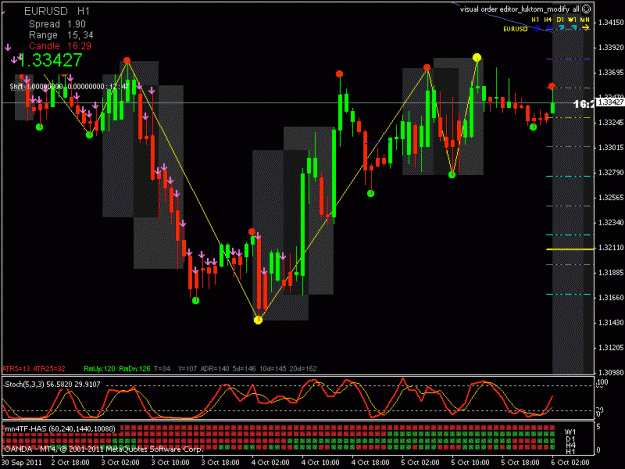Viewport: 625px width, 469px height.
Task: Click the current price tag 1.33427 on axis
Action: point(611,102)
